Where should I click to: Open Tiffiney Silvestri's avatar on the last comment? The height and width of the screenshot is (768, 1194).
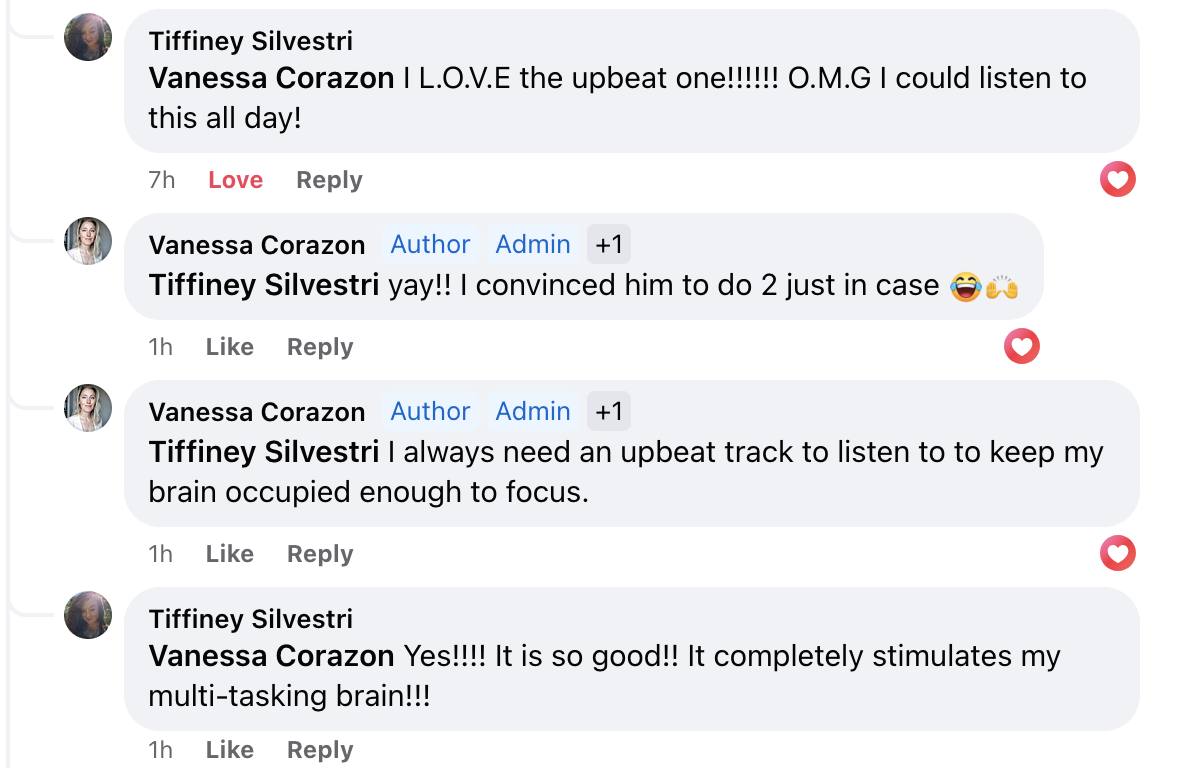tap(88, 615)
